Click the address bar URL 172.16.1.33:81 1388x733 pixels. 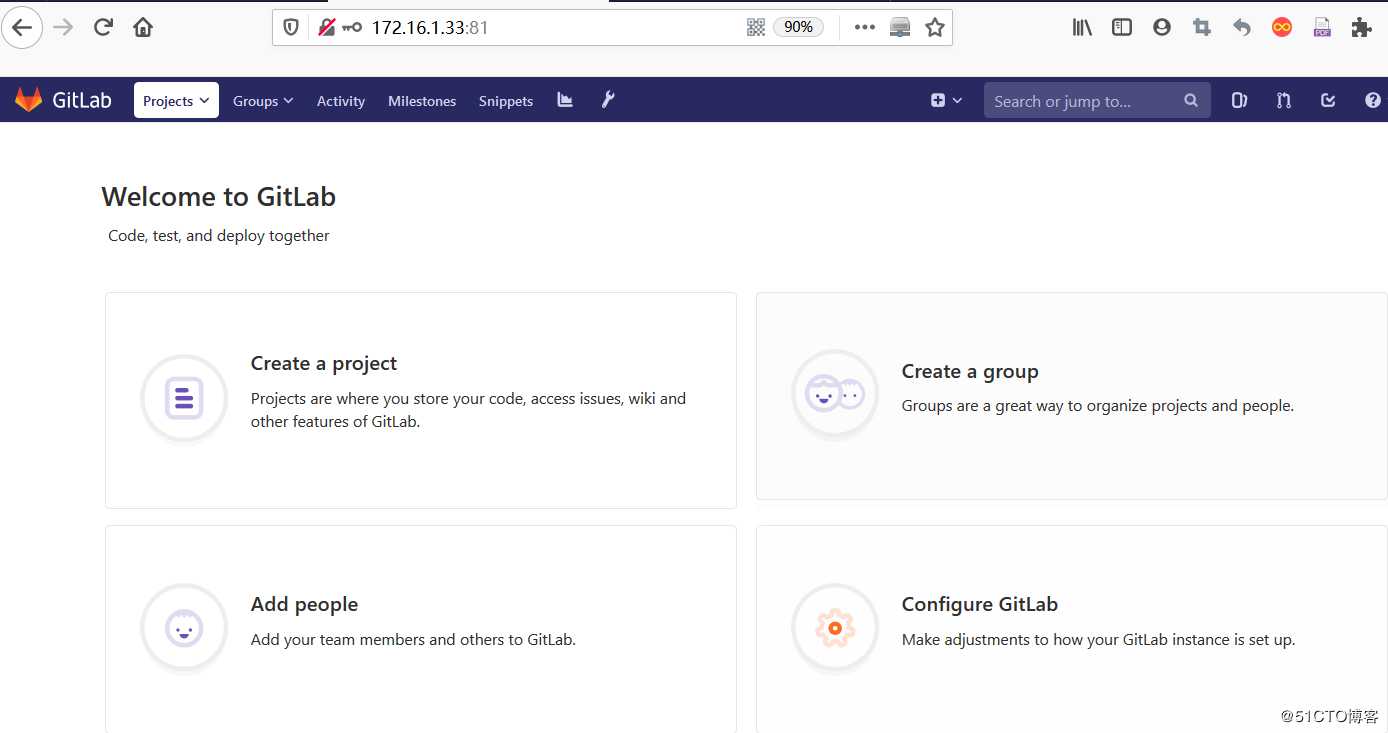click(430, 28)
